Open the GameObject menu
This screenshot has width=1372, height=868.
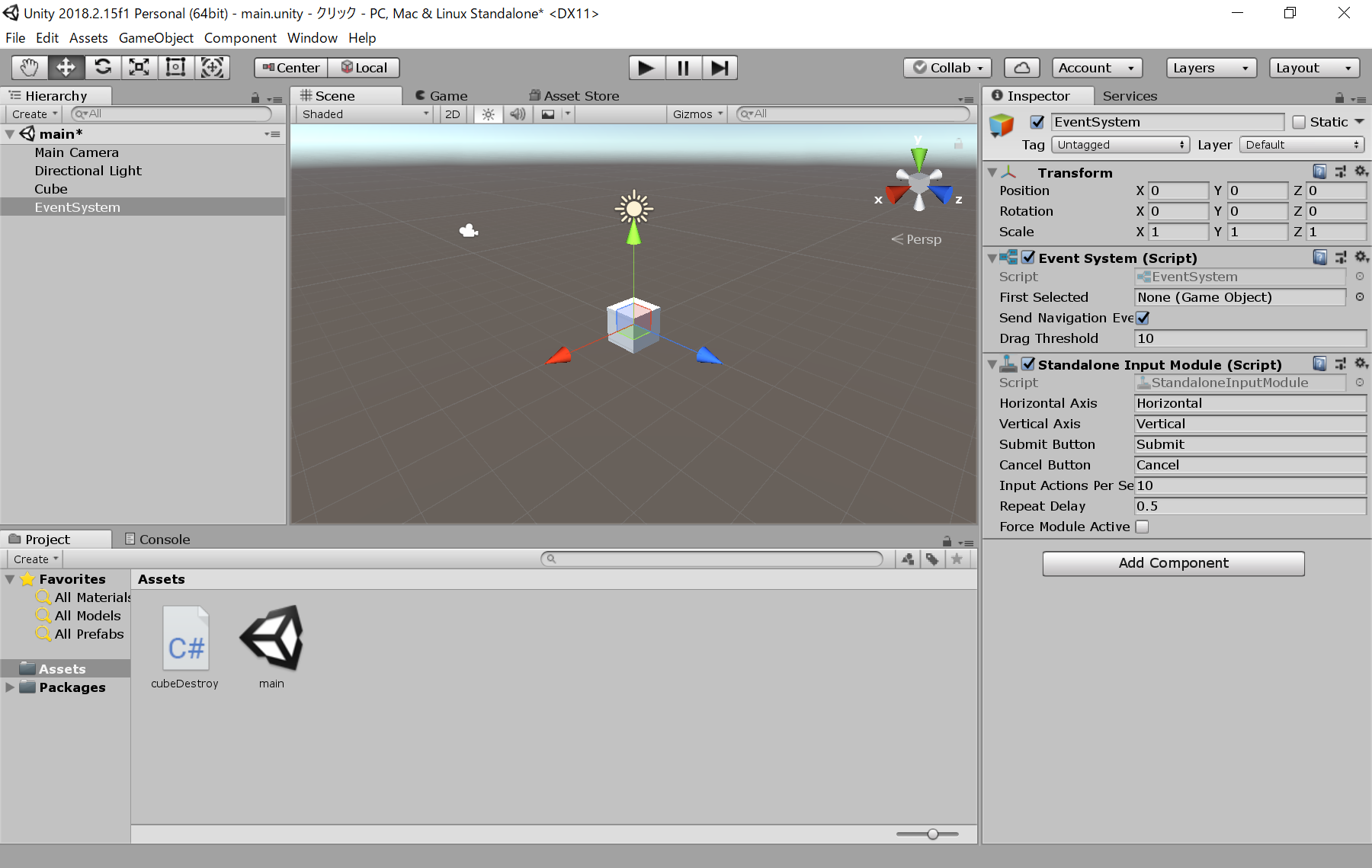coord(156,37)
